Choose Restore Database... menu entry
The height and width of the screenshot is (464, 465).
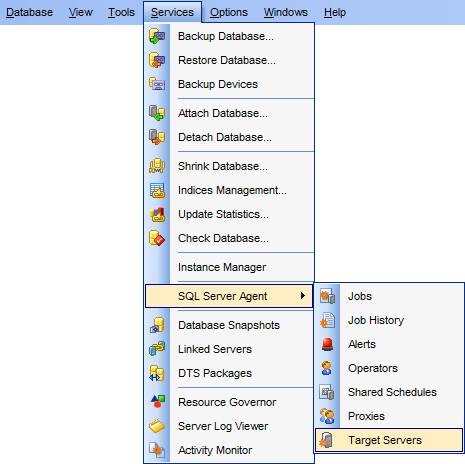point(229,60)
